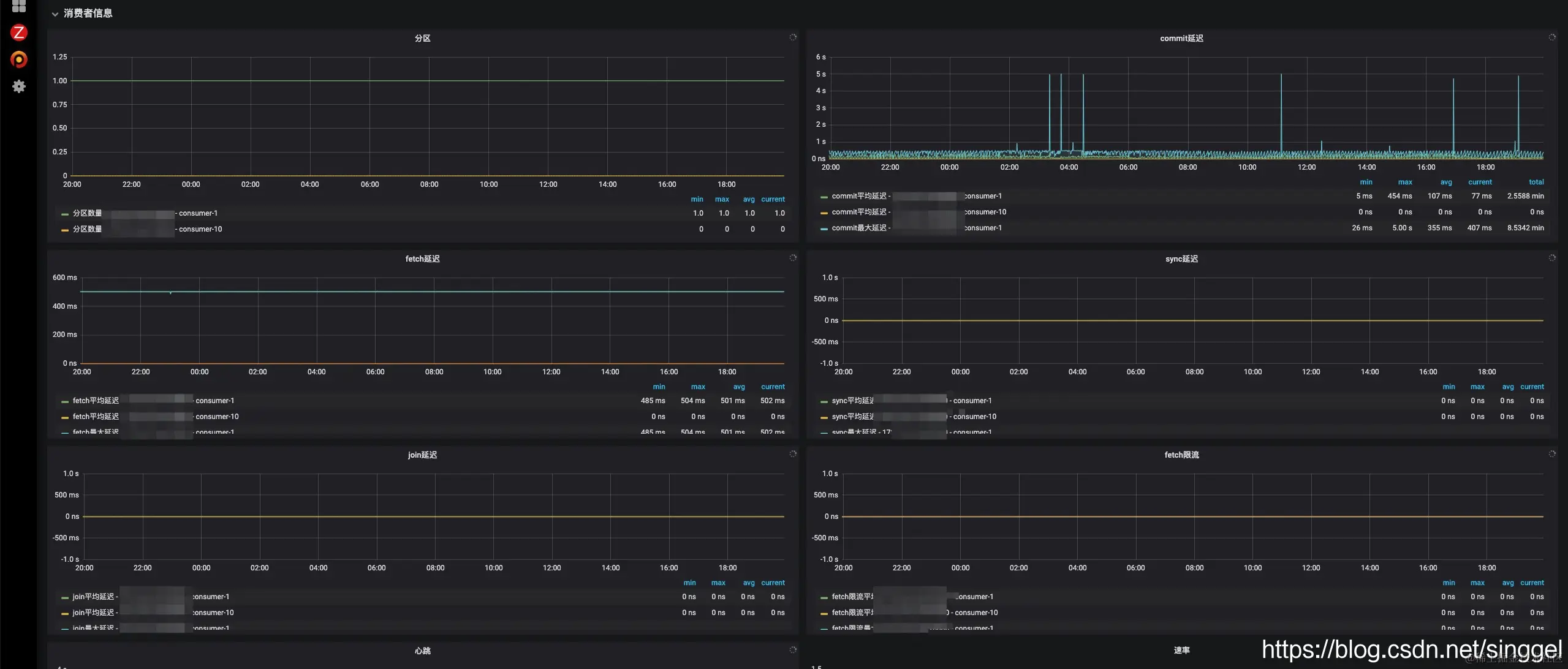Open the fetch限流 panel title menu
This screenshot has height=669, width=1568.
[x=1181, y=455]
